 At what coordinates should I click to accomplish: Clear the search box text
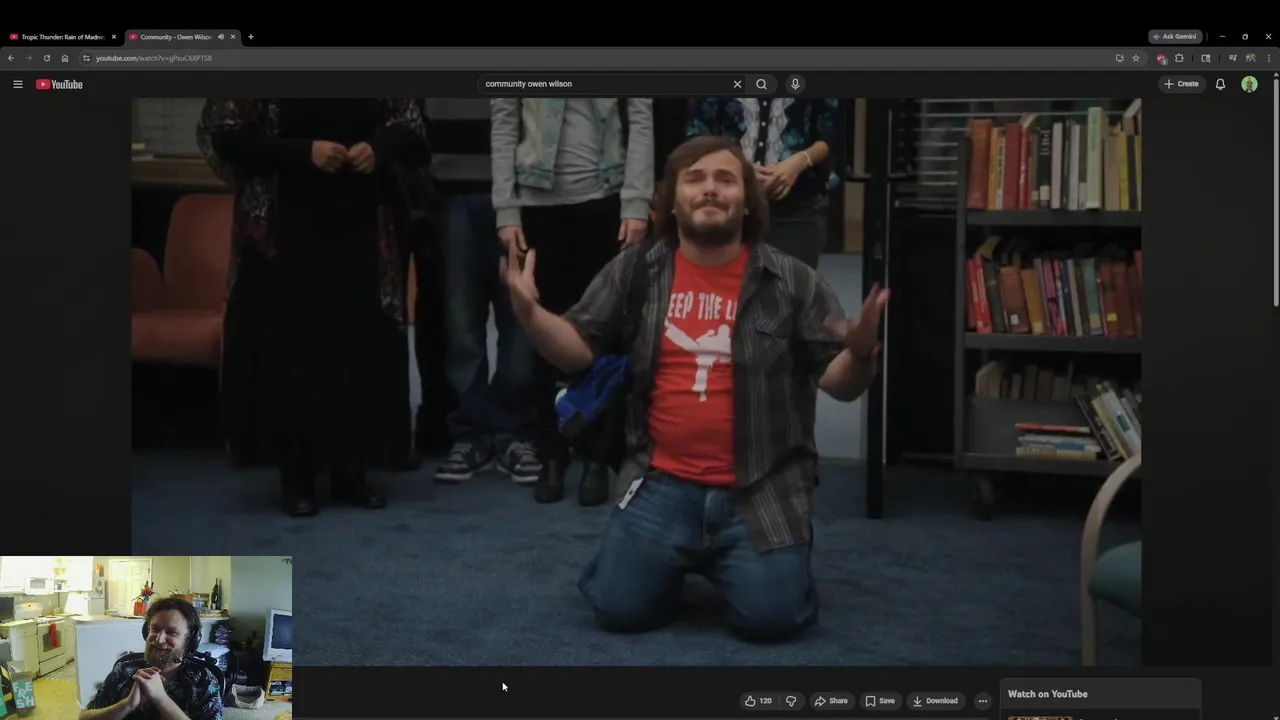pos(737,84)
